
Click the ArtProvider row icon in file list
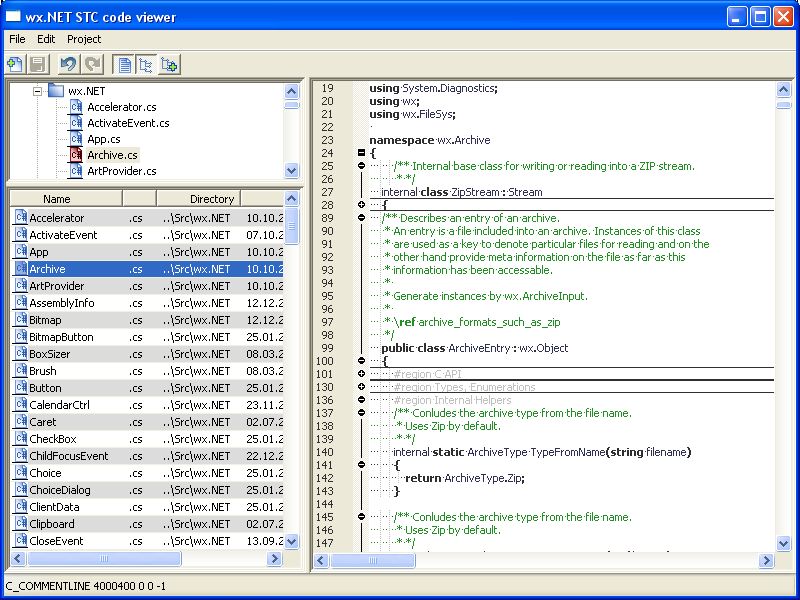point(21,285)
